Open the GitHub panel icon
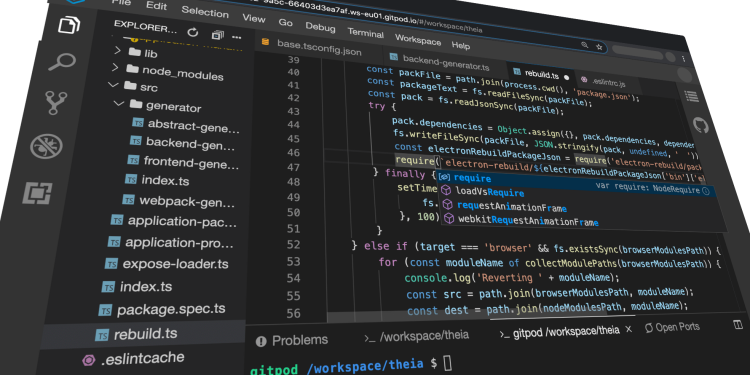The image size is (750, 375). point(701,125)
